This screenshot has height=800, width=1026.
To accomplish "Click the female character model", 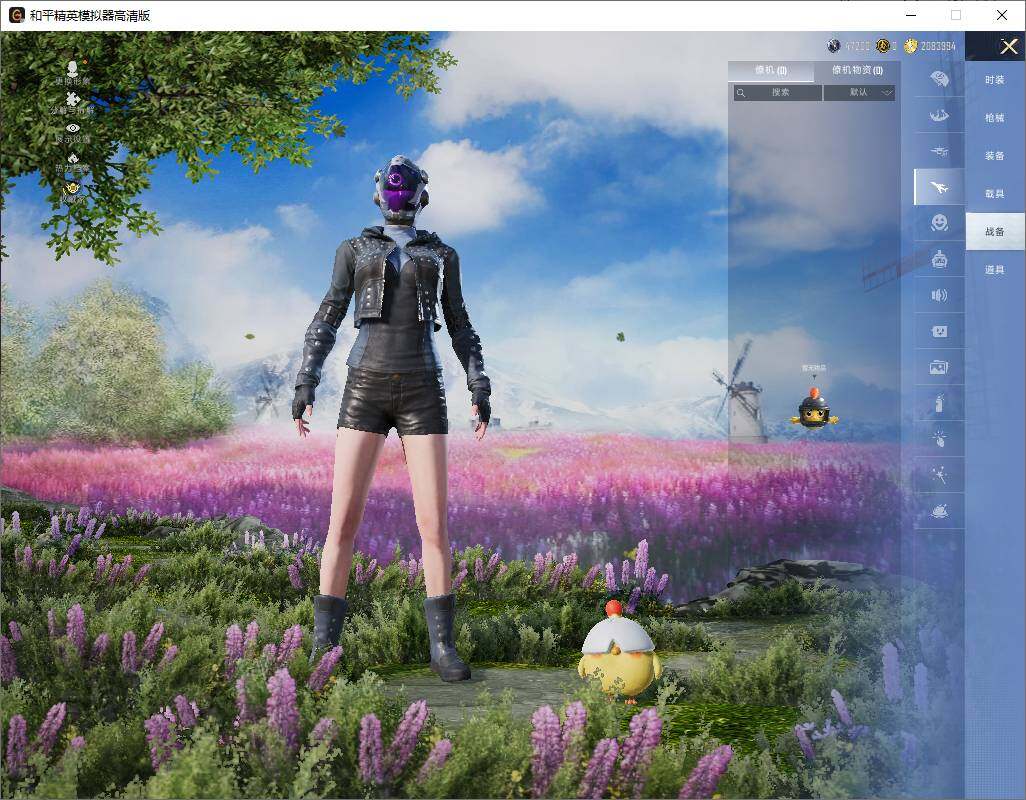I will (x=393, y=417).
